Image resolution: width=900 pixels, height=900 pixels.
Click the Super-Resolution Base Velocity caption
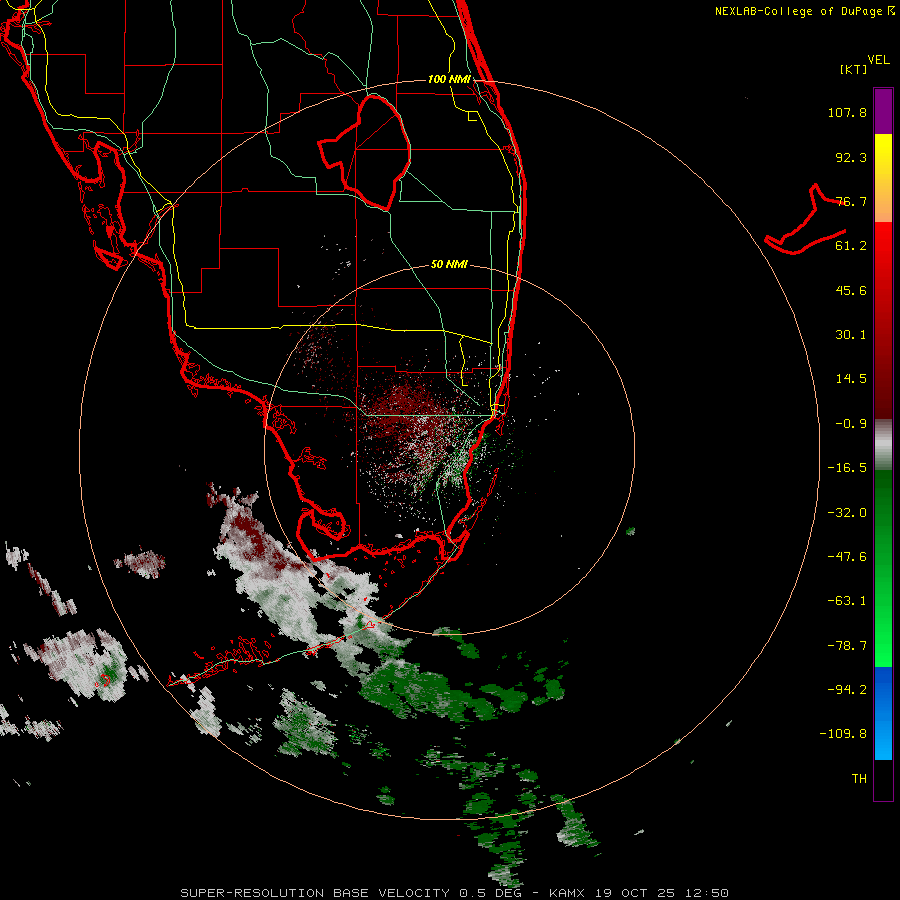[453, 893]
